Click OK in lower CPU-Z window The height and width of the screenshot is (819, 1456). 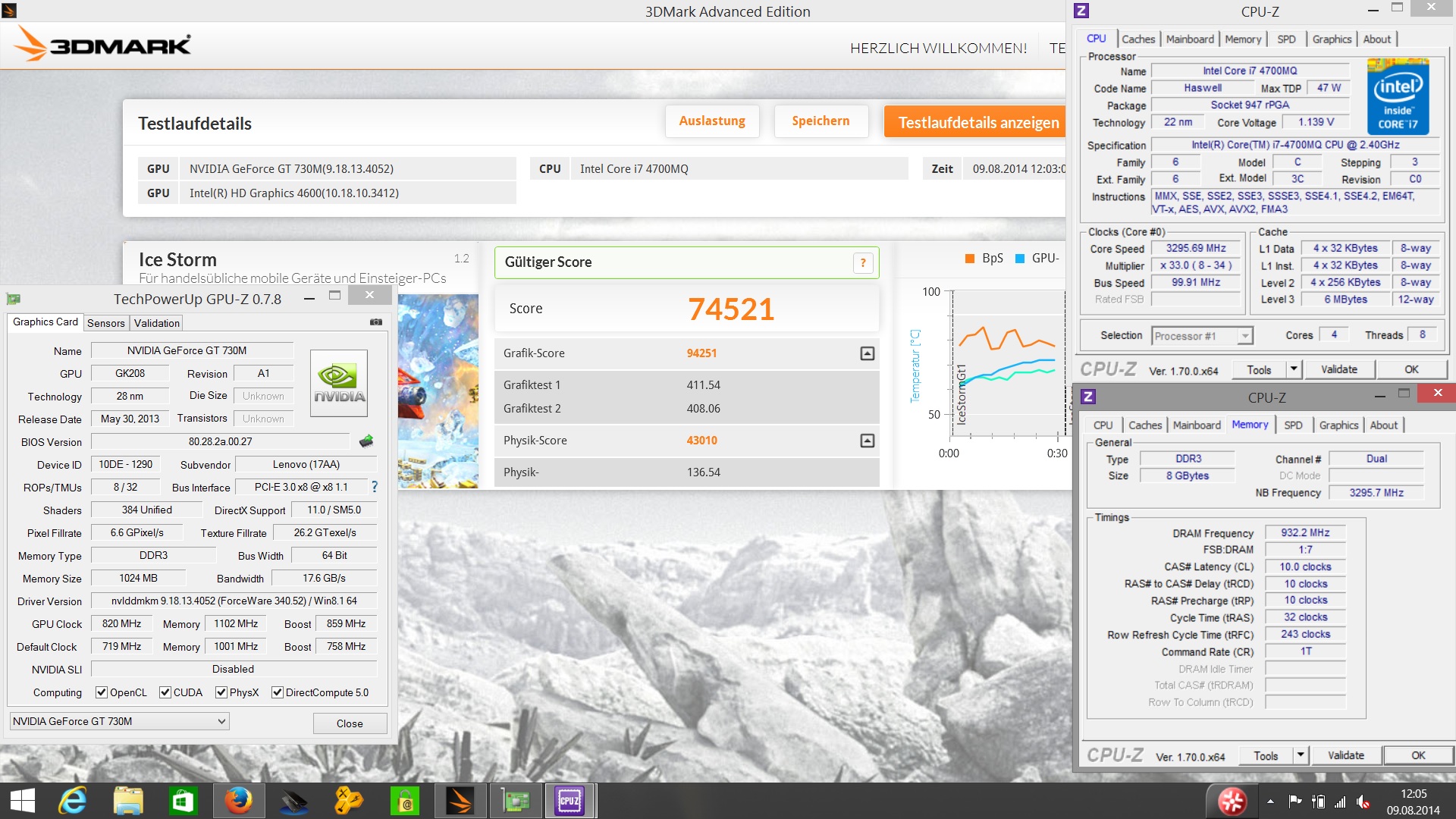(x=1418, y=755)
